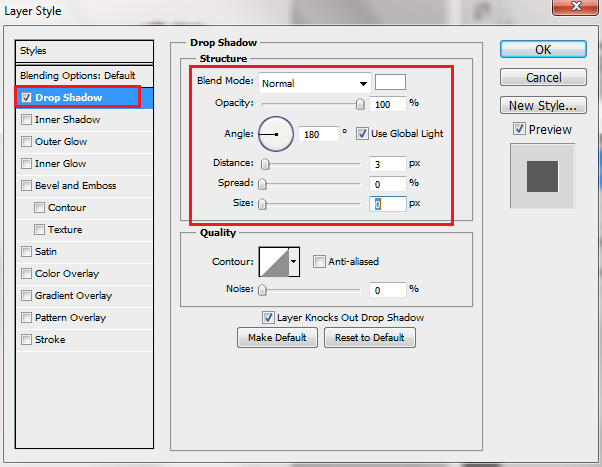Click the New Style... button
Image resolution: width=602 pixels, height=467 pixels.
[543, 105]
